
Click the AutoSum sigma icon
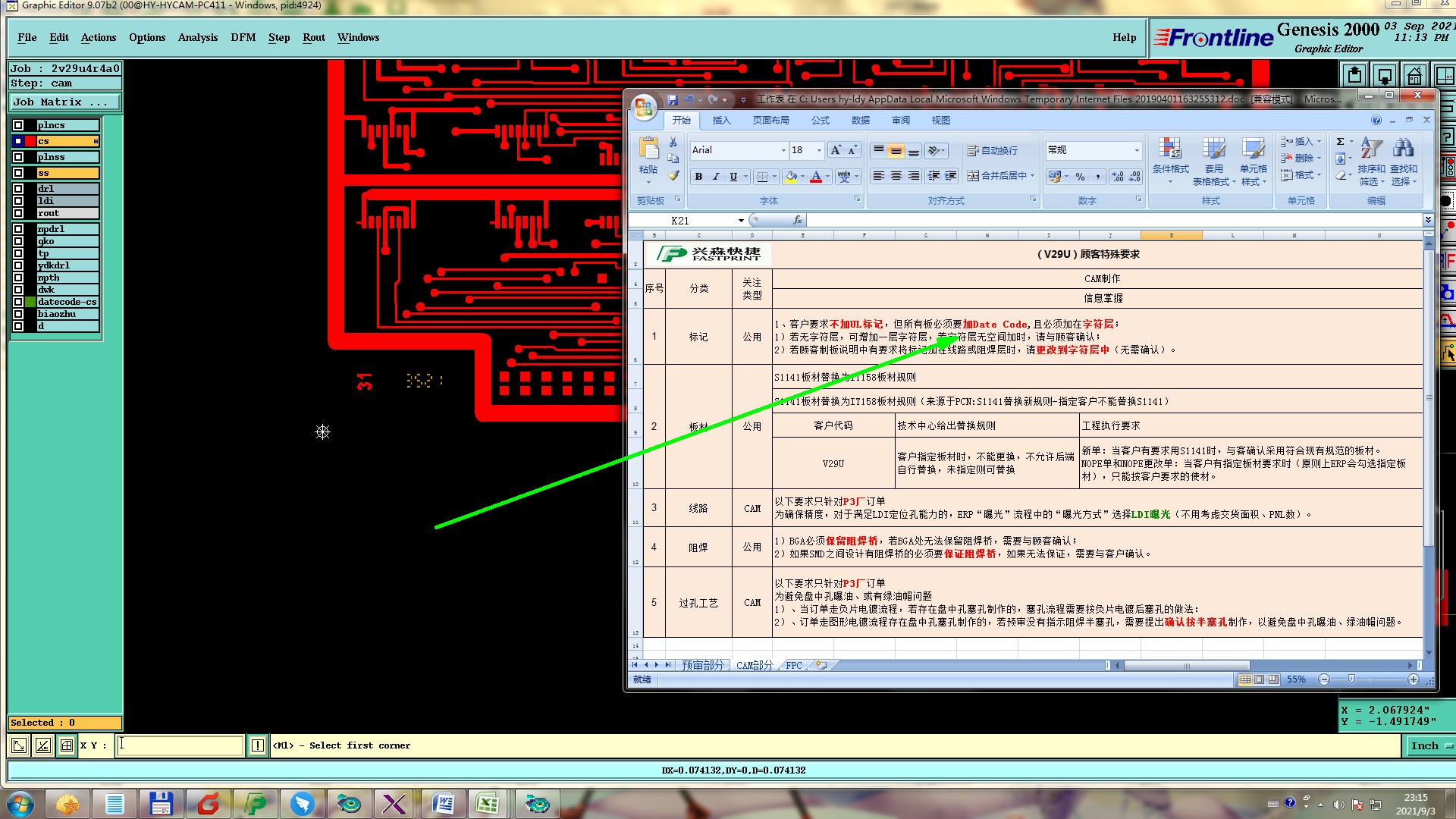coord(1340,142)
